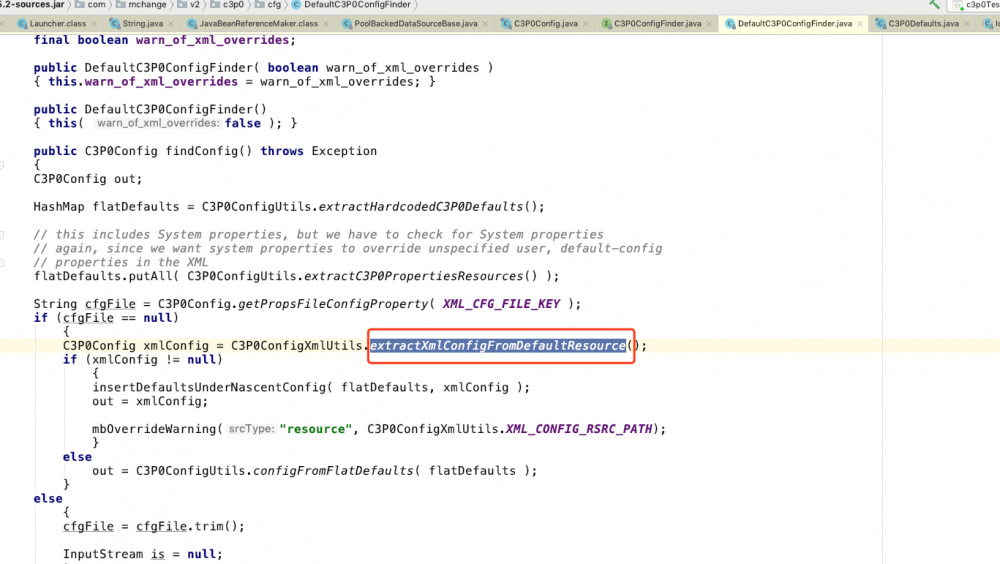Click the InputStream type declaration
The width and height of the screenshot is (1000, 564).
tap(103, 554)
